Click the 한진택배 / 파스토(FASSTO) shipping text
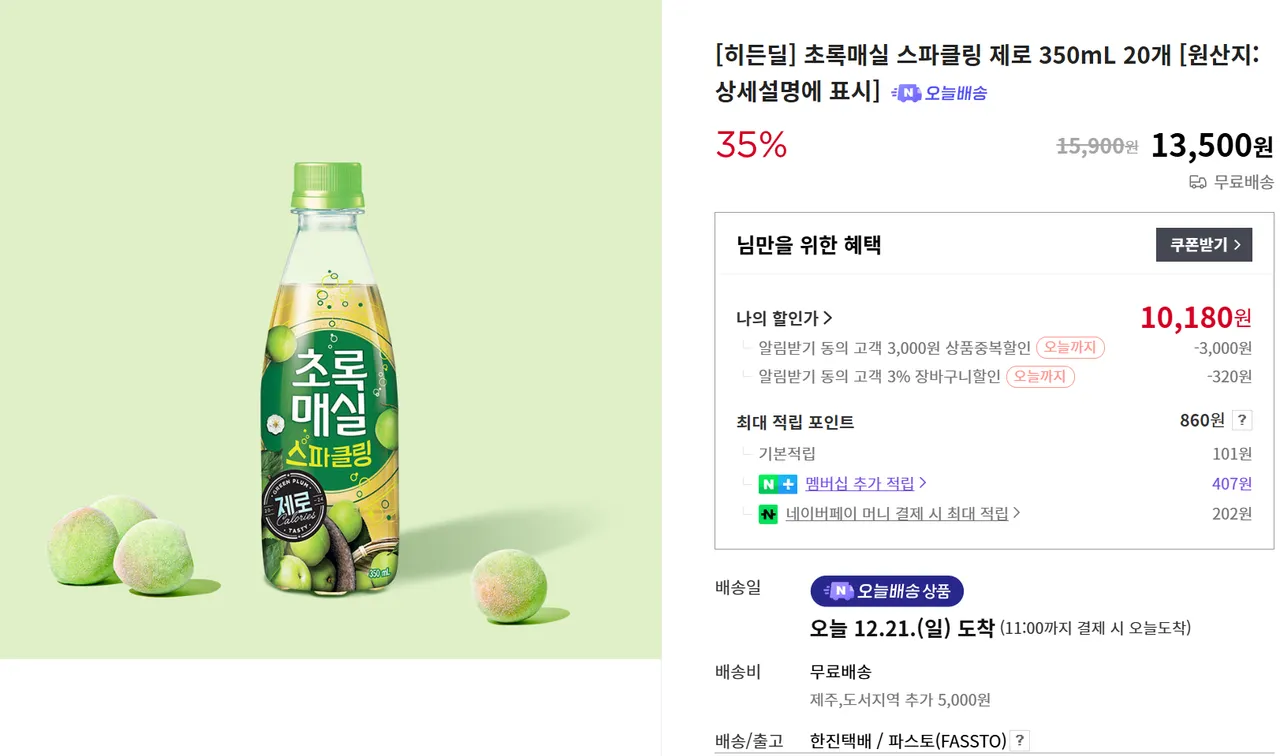Screen dimensions: 1280x756 pyautogui.click(x=907, y=741)
